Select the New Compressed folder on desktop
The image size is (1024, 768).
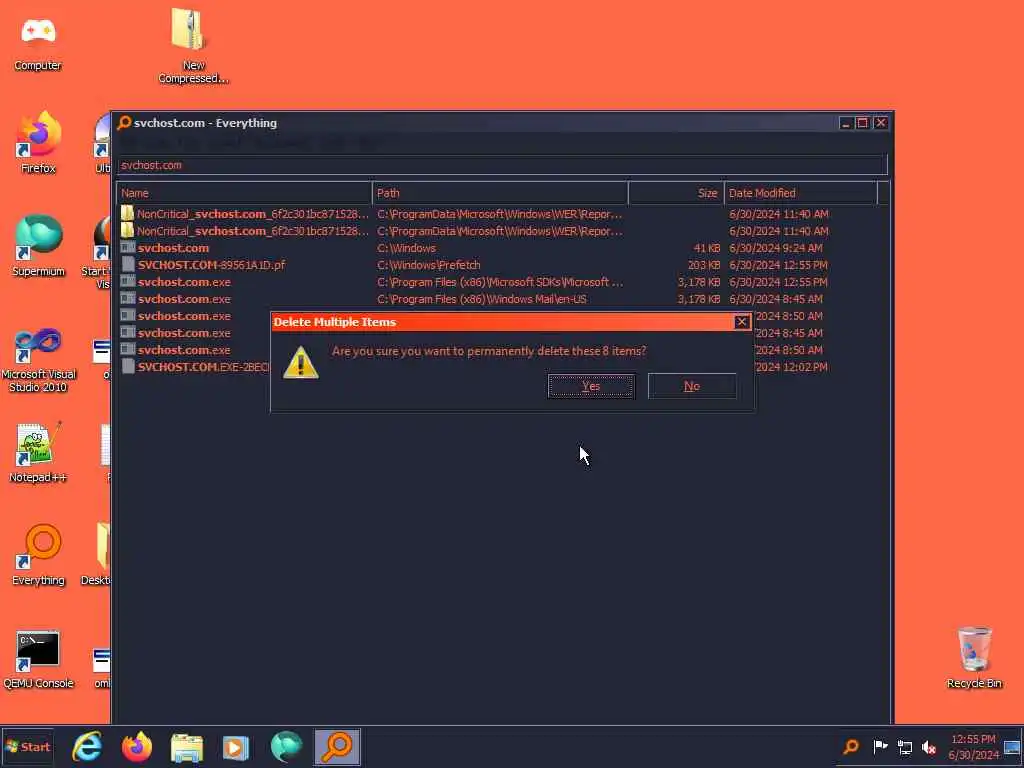click(193, 46)
